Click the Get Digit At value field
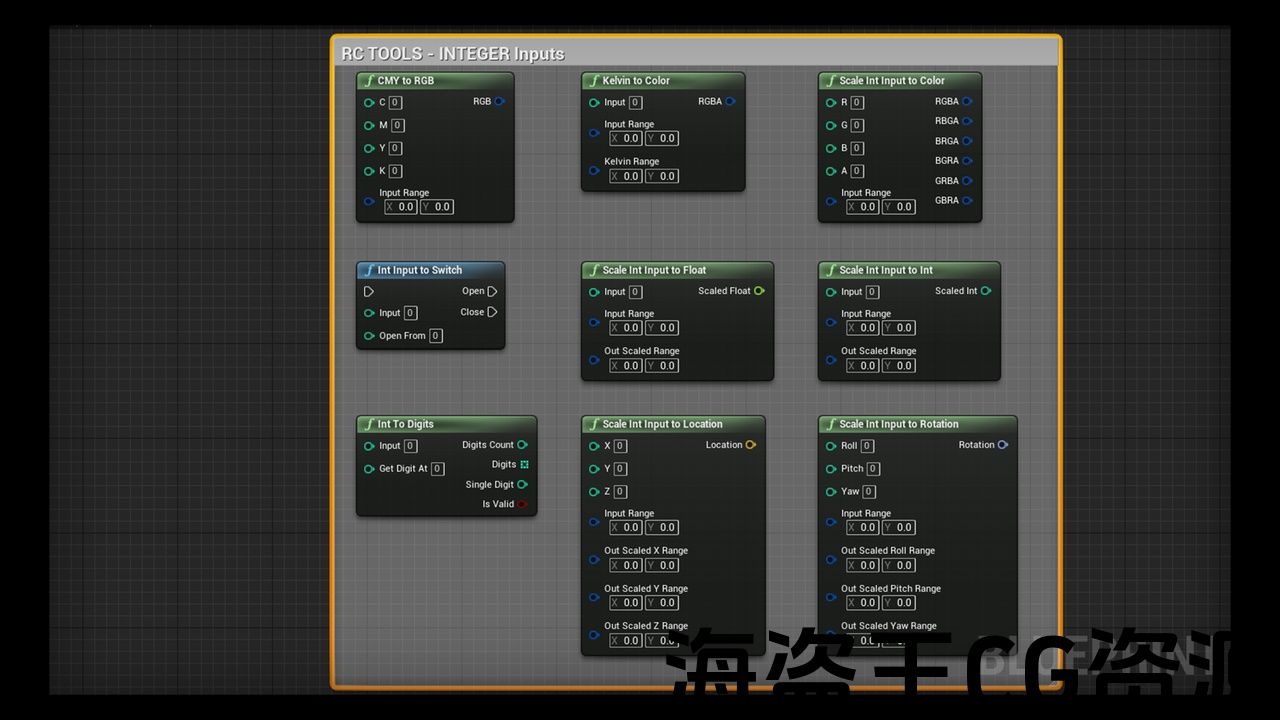The image size is (1280, 720). click(x=437, y=468)
